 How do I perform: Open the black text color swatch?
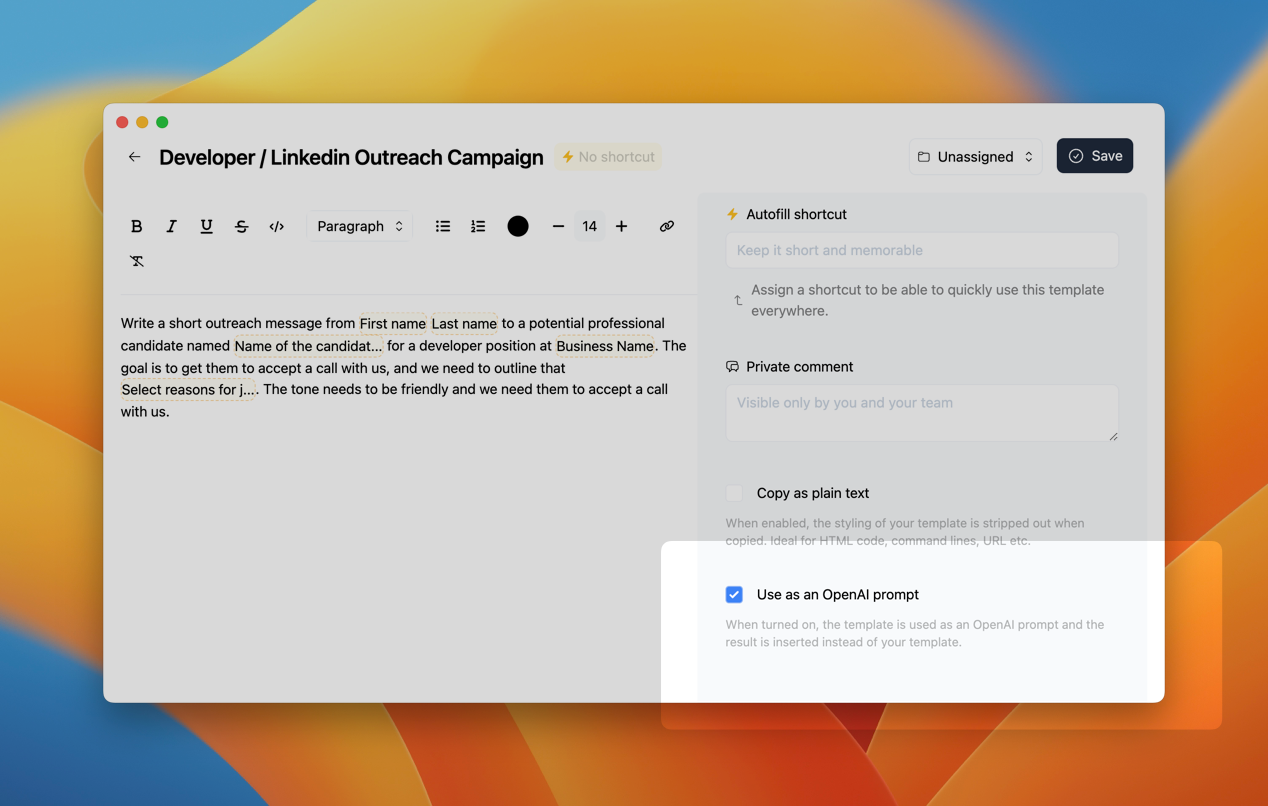click(x=518, y=226)
